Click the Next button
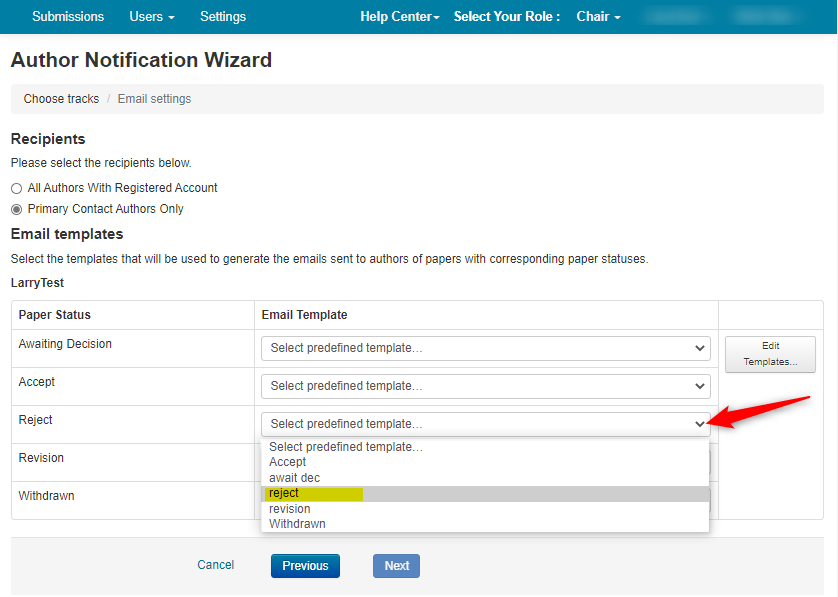Screen dimensions: 838x597 coord(396,566)
